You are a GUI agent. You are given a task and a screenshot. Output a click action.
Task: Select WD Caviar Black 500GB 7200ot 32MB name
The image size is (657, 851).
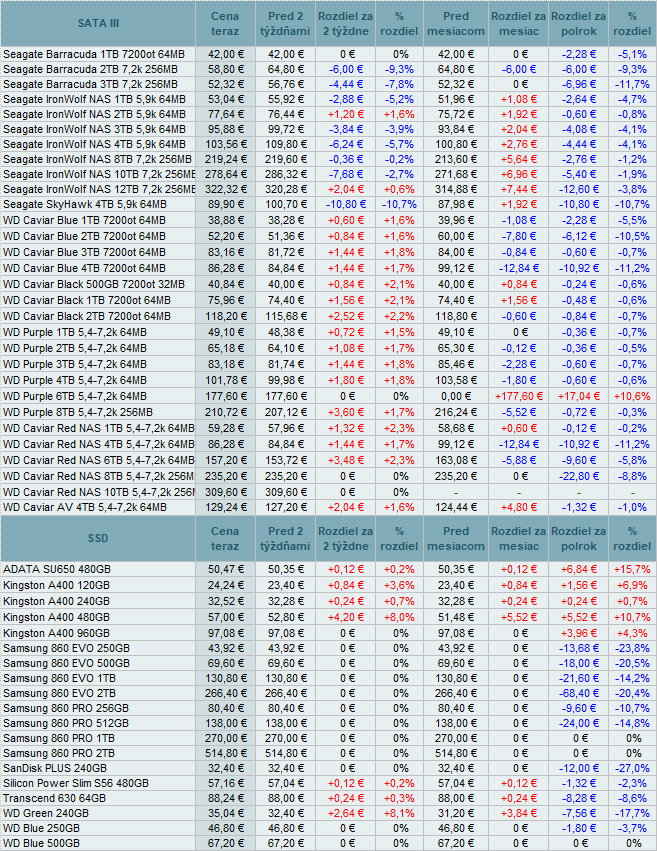(x=94, y=284)
